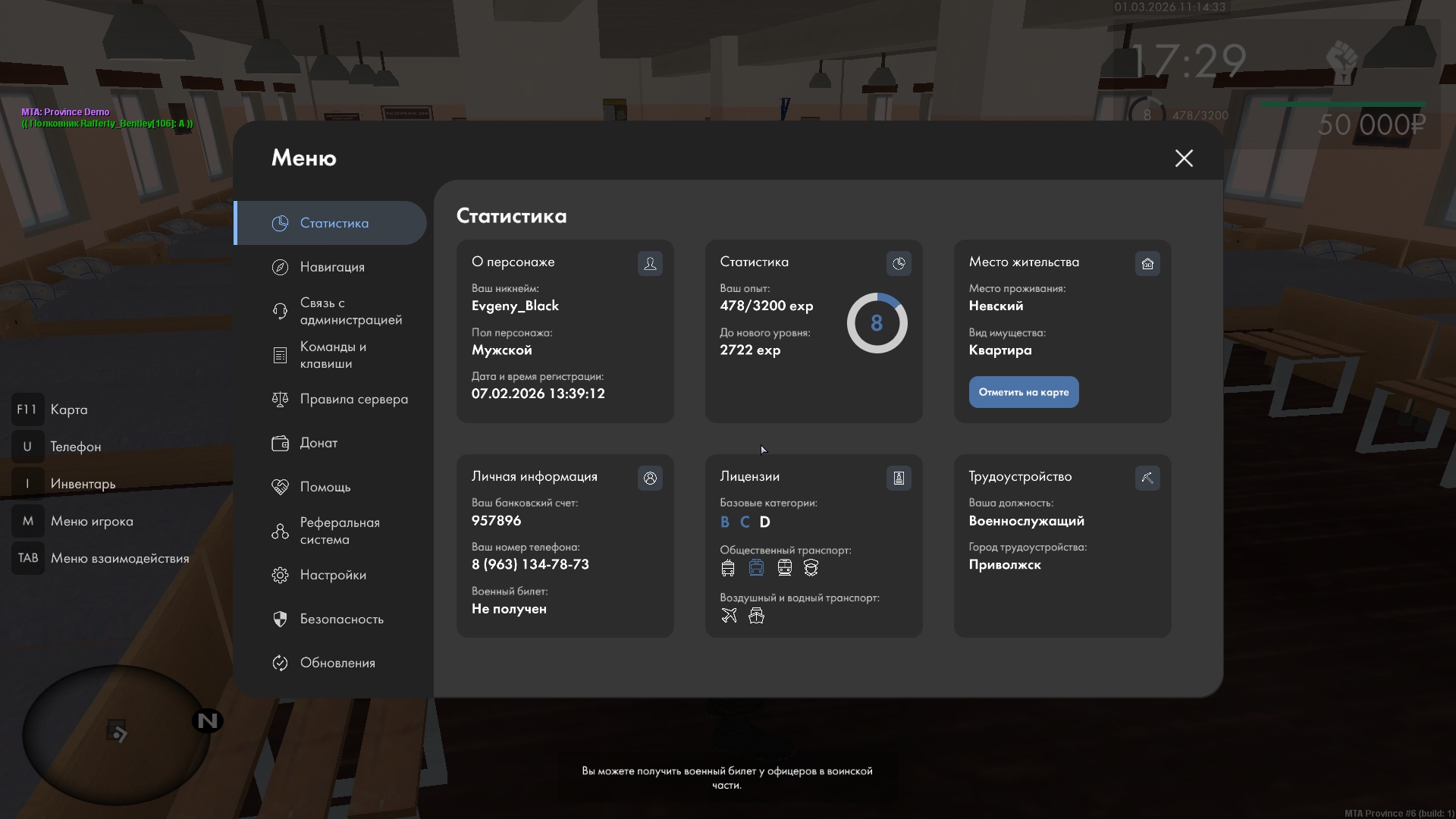The width and height of the screenshot is (1456, 819).
Task: Open Связь с администрацией section
Action: (x=350, y=311)
